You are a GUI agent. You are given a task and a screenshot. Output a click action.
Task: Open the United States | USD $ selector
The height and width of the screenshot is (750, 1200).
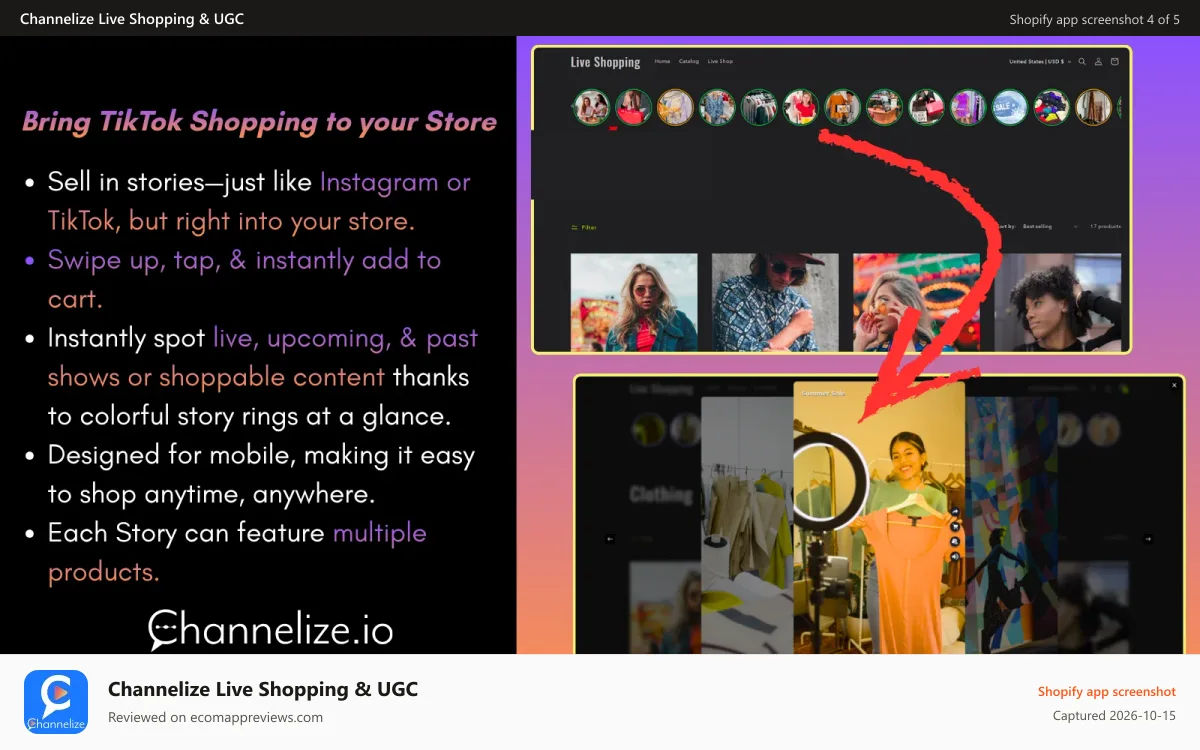click(x=1040, y=61)
